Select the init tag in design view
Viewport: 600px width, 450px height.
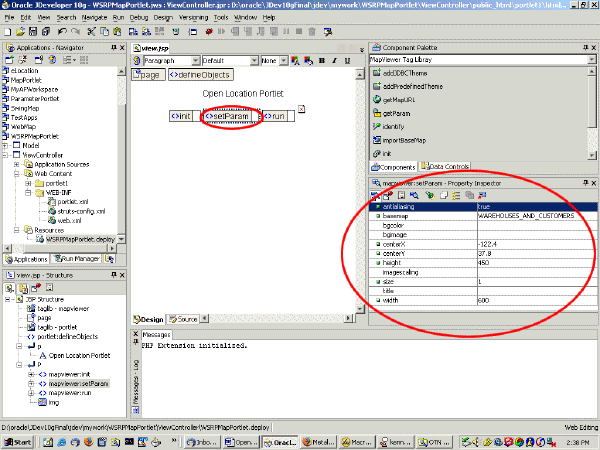coord(181,116)
